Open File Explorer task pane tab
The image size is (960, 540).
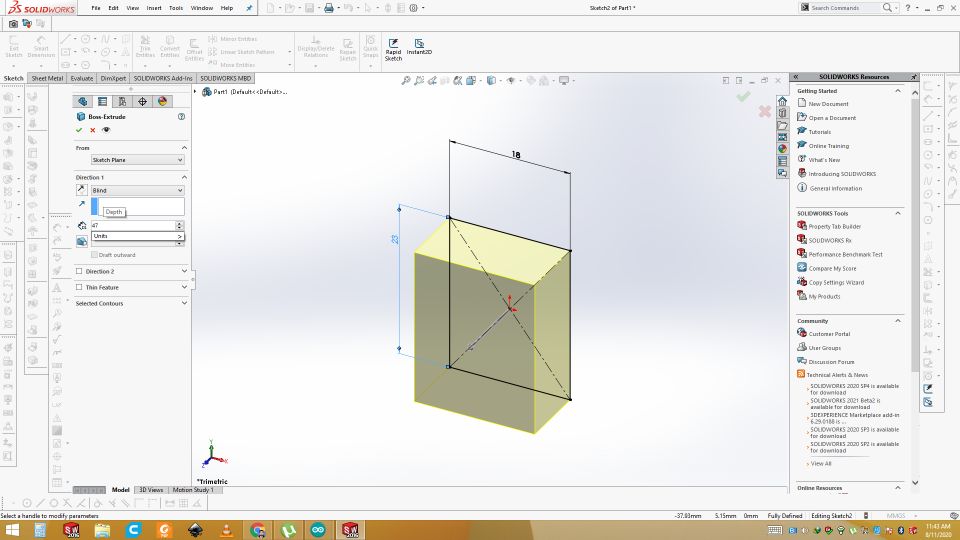click(782, 125)
